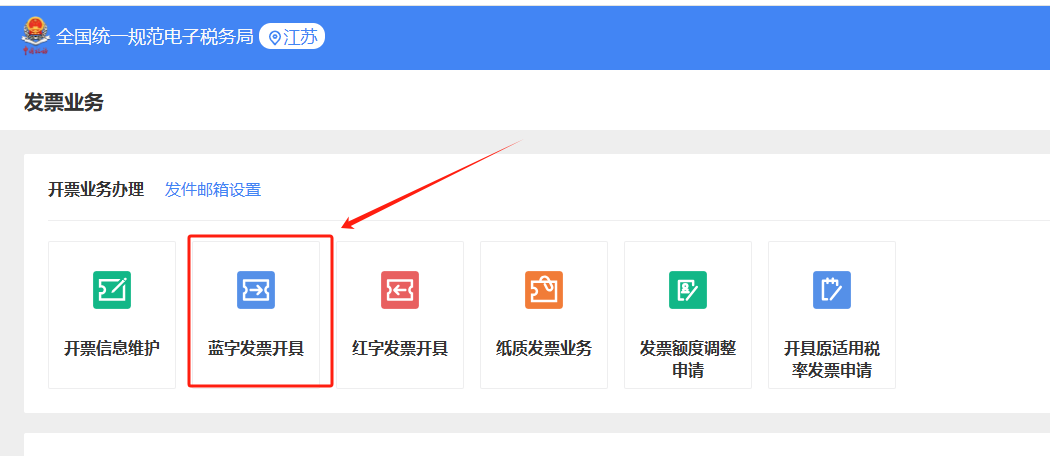Click the 发票业务 page heading
This screenshot has width=1050, height=456.
click(x=64, y=102)
